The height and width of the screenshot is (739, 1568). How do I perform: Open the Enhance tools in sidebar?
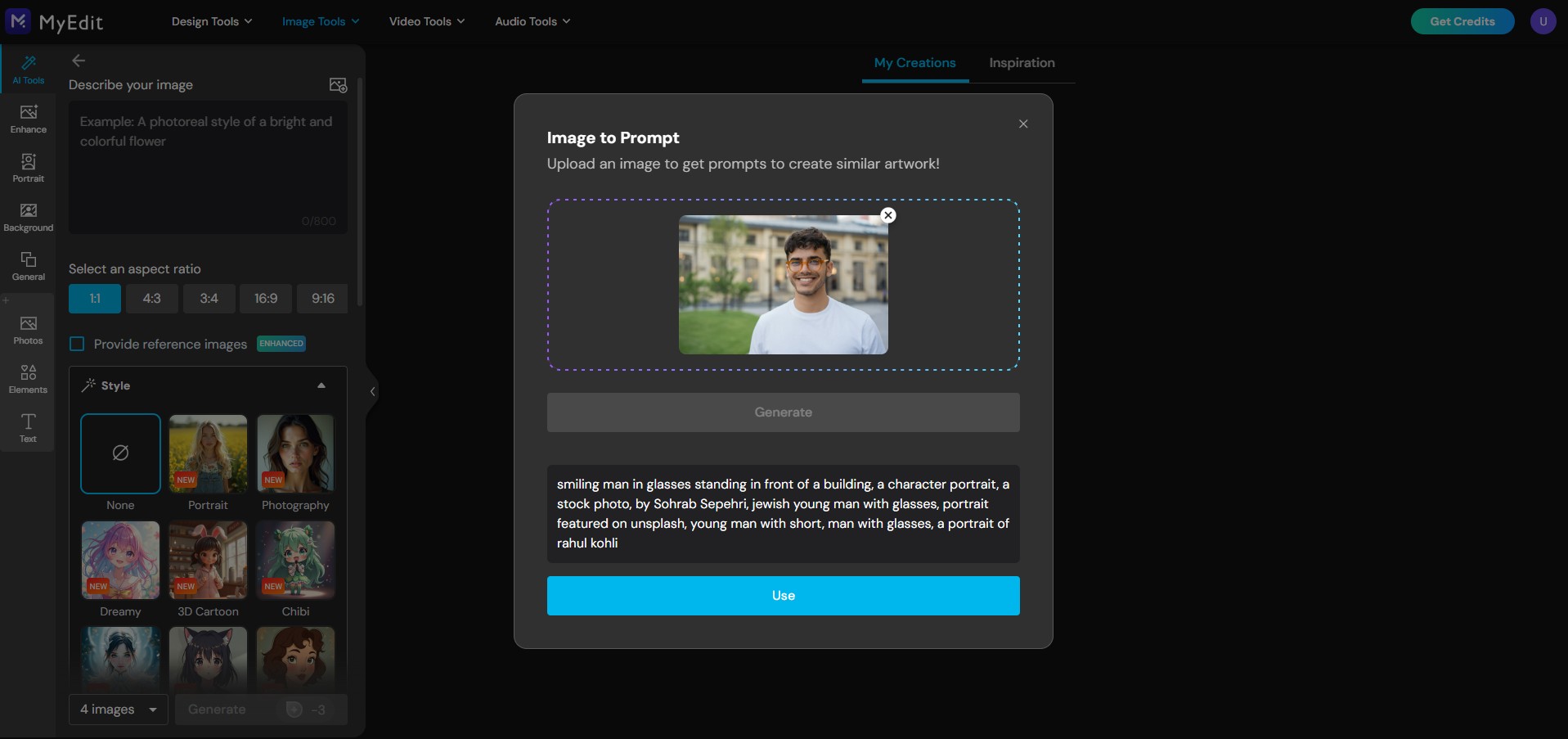(x=28, y=119)
